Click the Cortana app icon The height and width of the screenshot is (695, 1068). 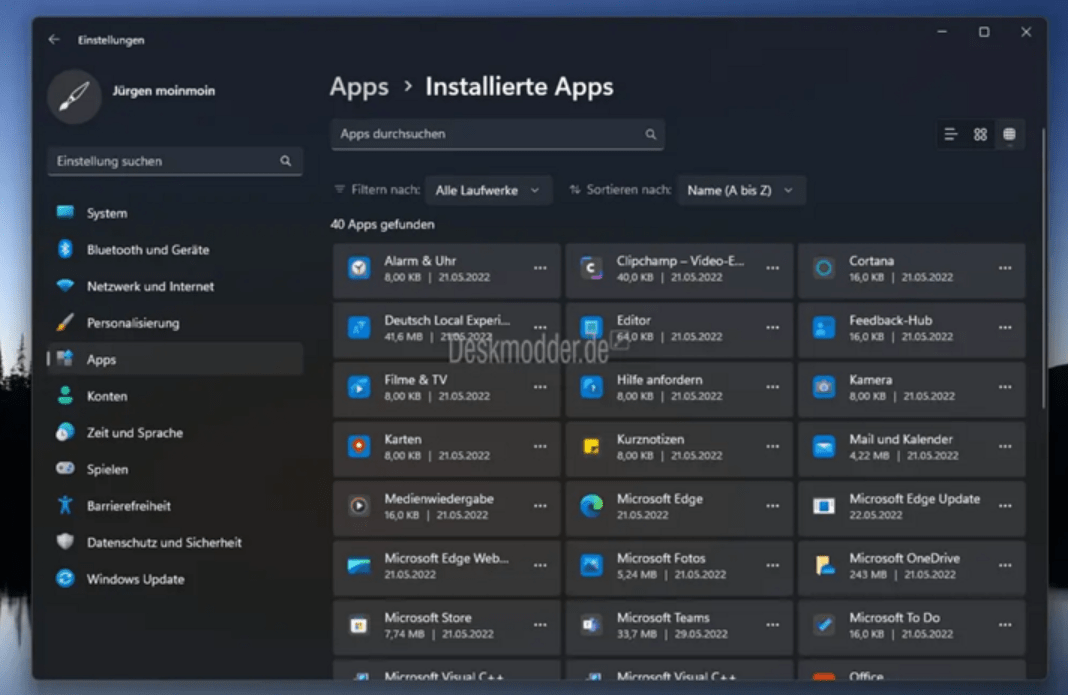(823, 269)
